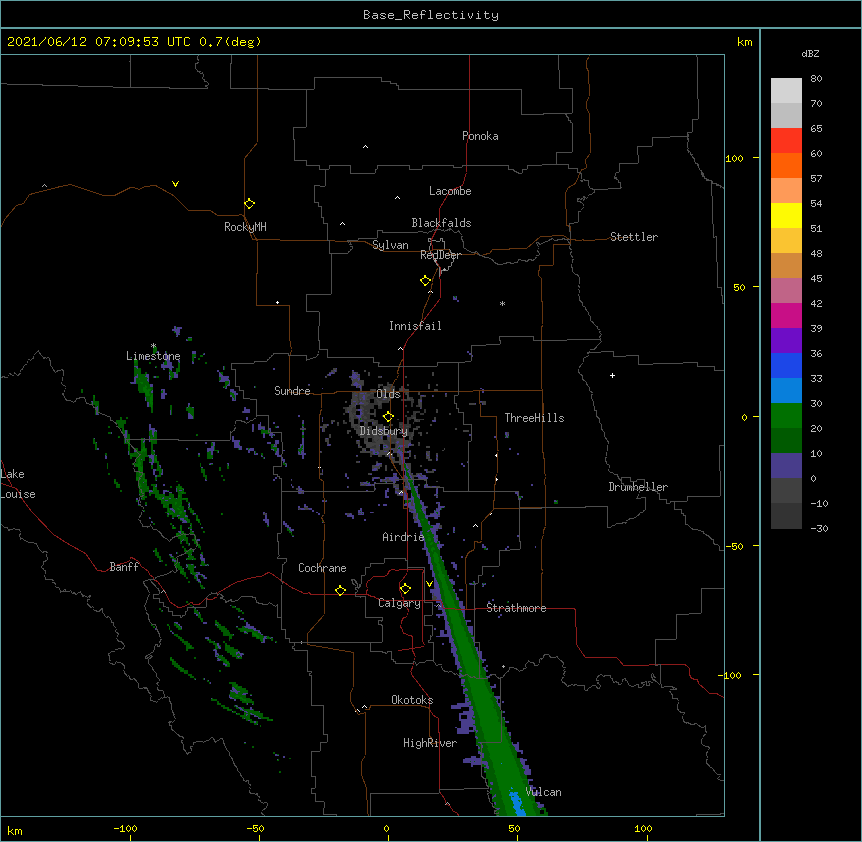862x842 pixels.
Task: Pick the green 20–30 dBZ legend swatch
Action: coord(786,416)
